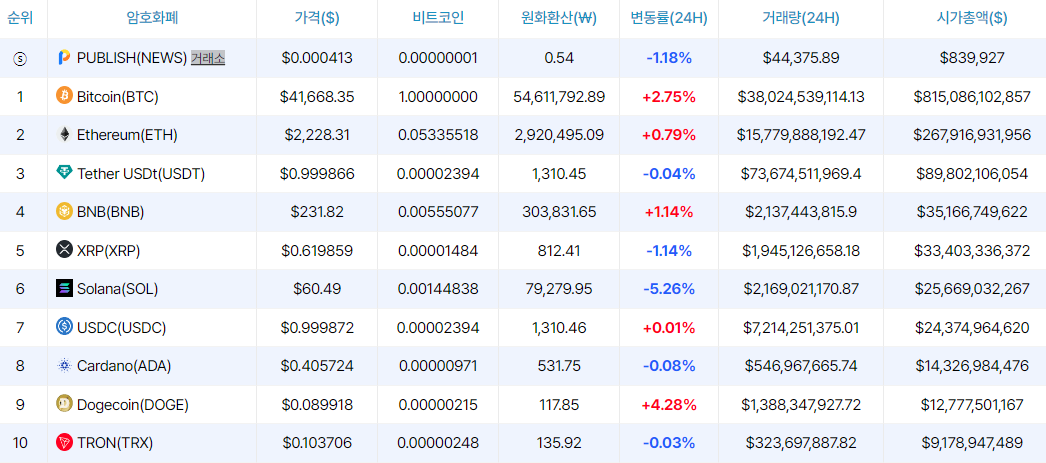Select XRP(XRP) coin name
This screenshot has width=1046, height=463.
(109, 250)
